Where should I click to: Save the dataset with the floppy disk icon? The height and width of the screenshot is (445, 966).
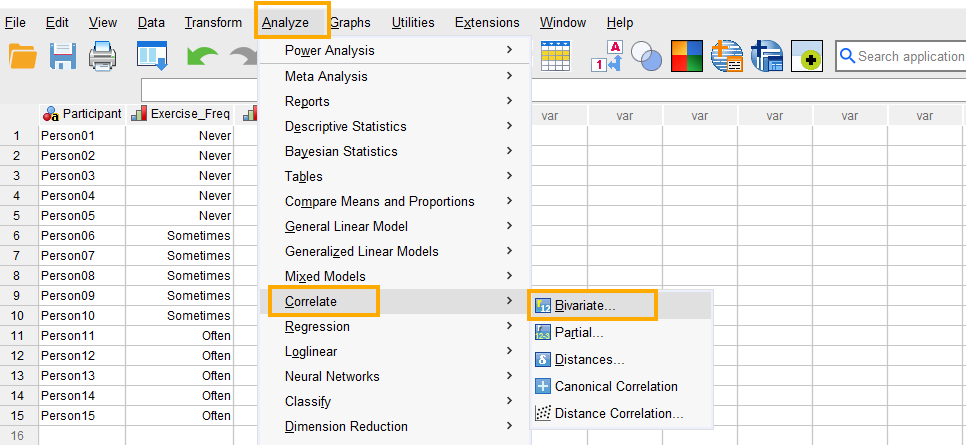coord(63,58)
